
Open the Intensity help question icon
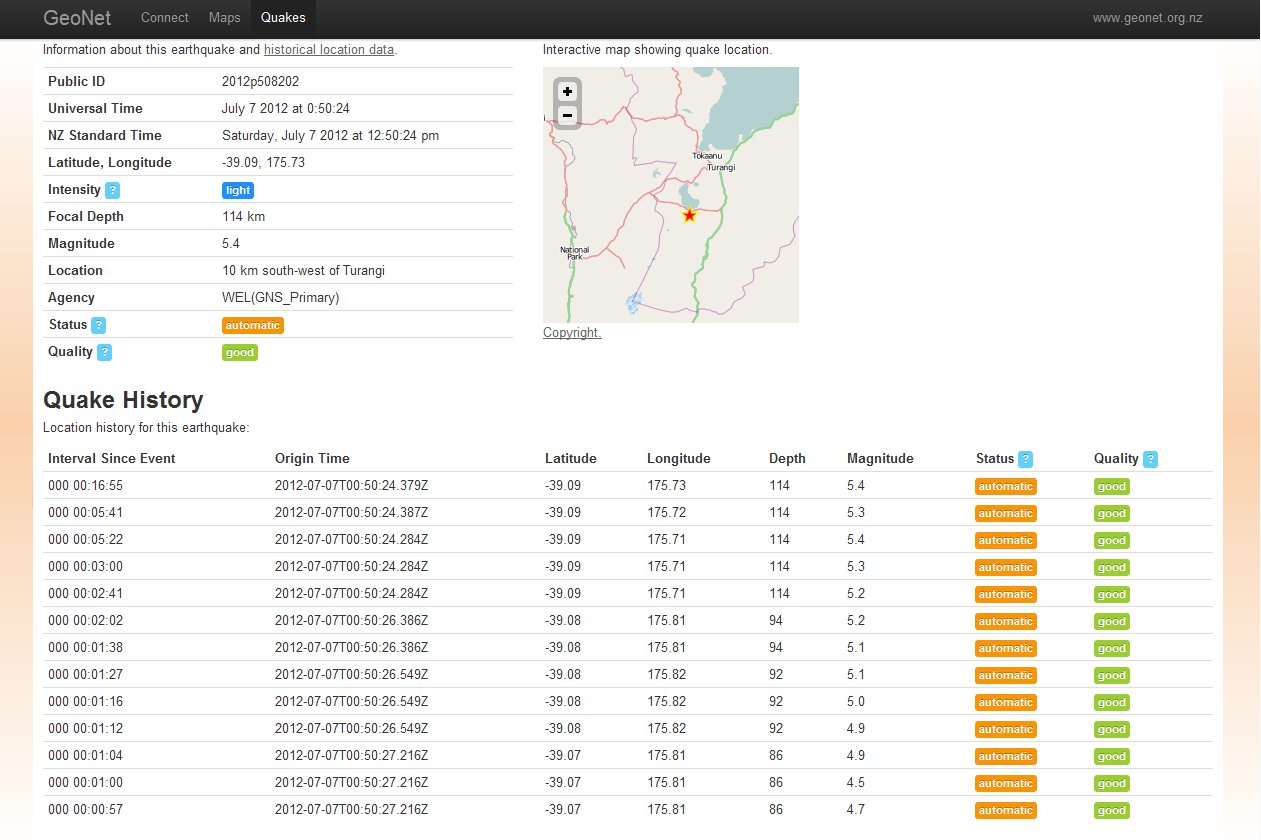[113, 190]
